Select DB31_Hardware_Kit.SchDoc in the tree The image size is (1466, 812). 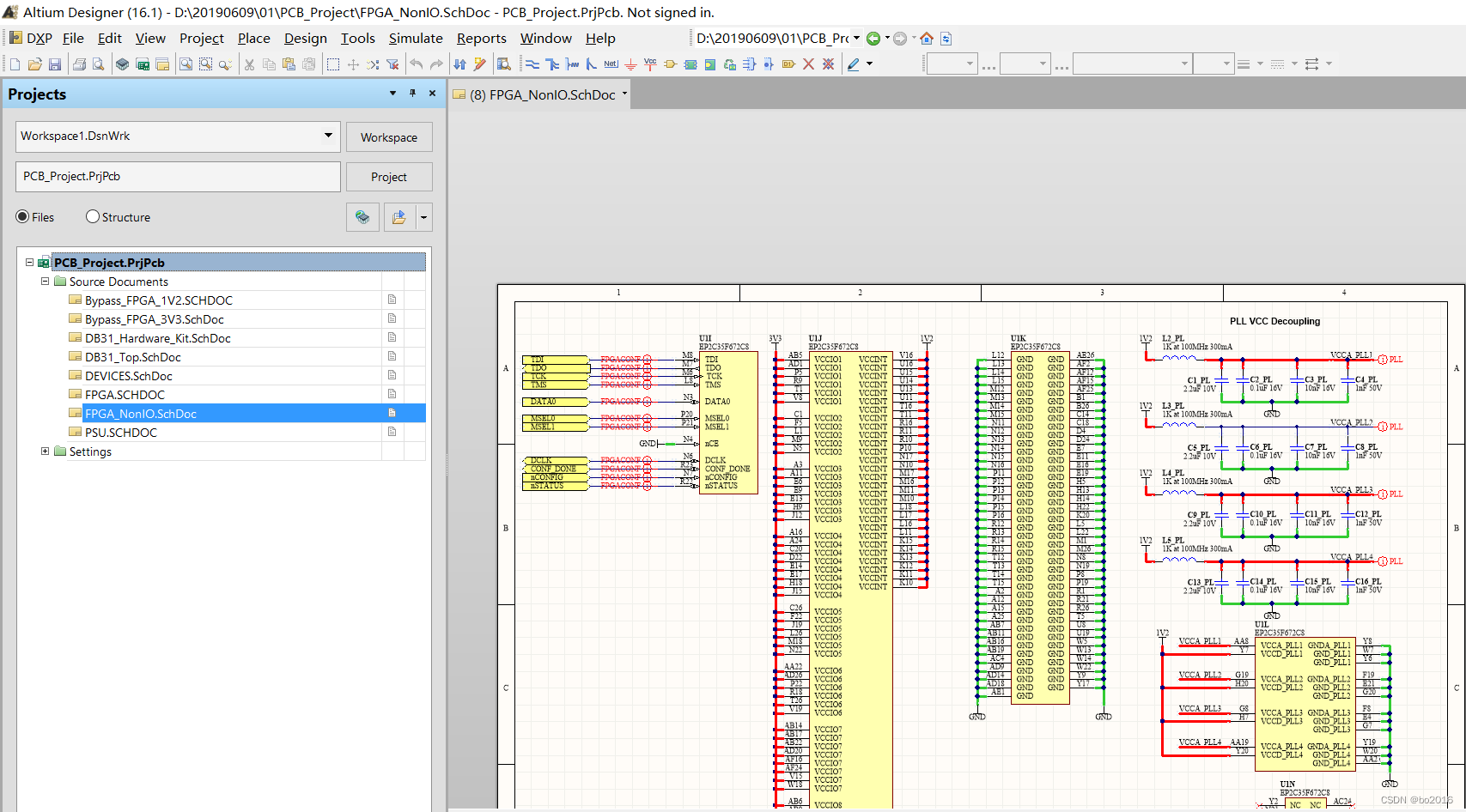[x=158, y=338]
